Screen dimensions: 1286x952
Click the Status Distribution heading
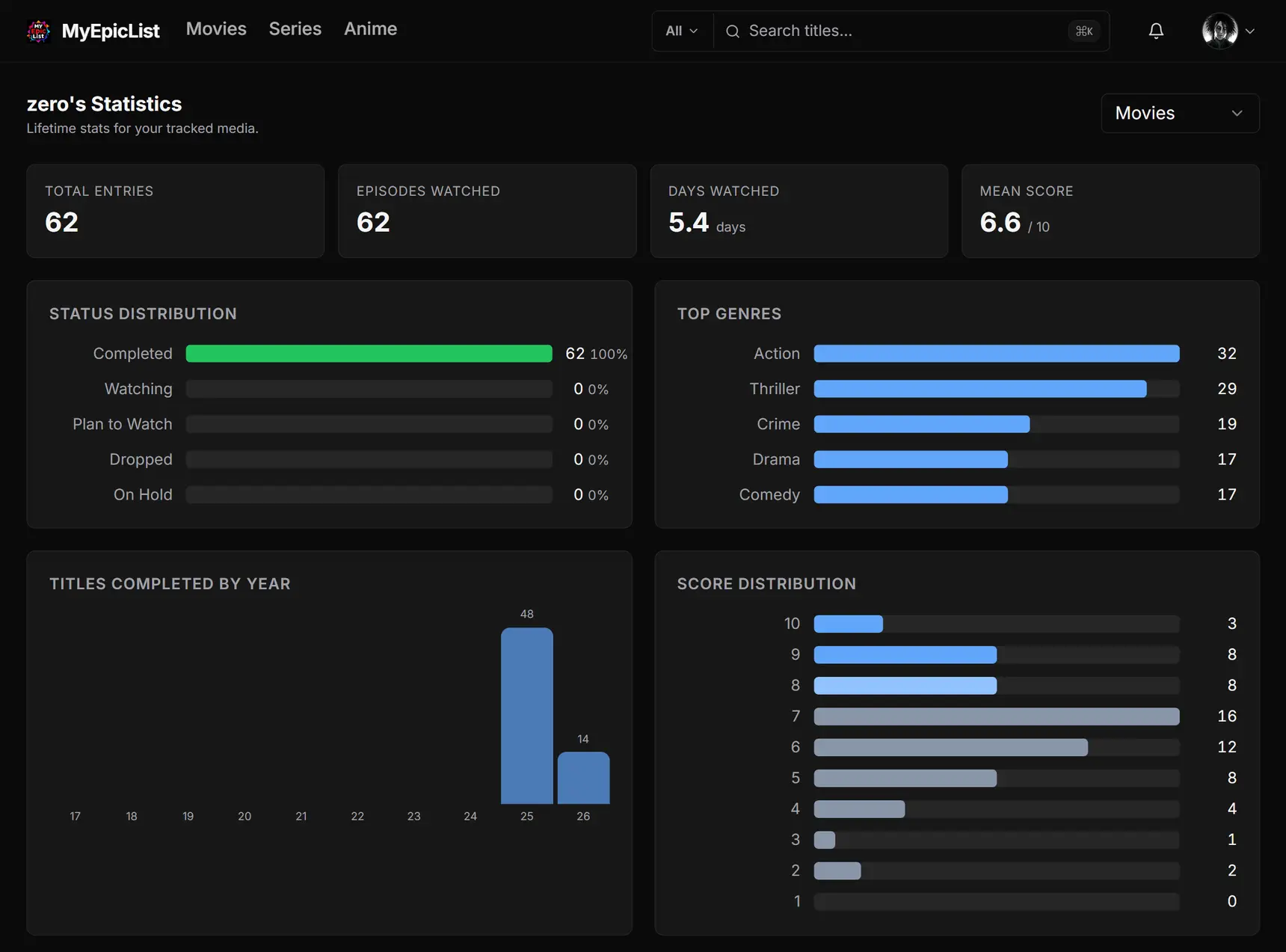(x=143, y=314)
